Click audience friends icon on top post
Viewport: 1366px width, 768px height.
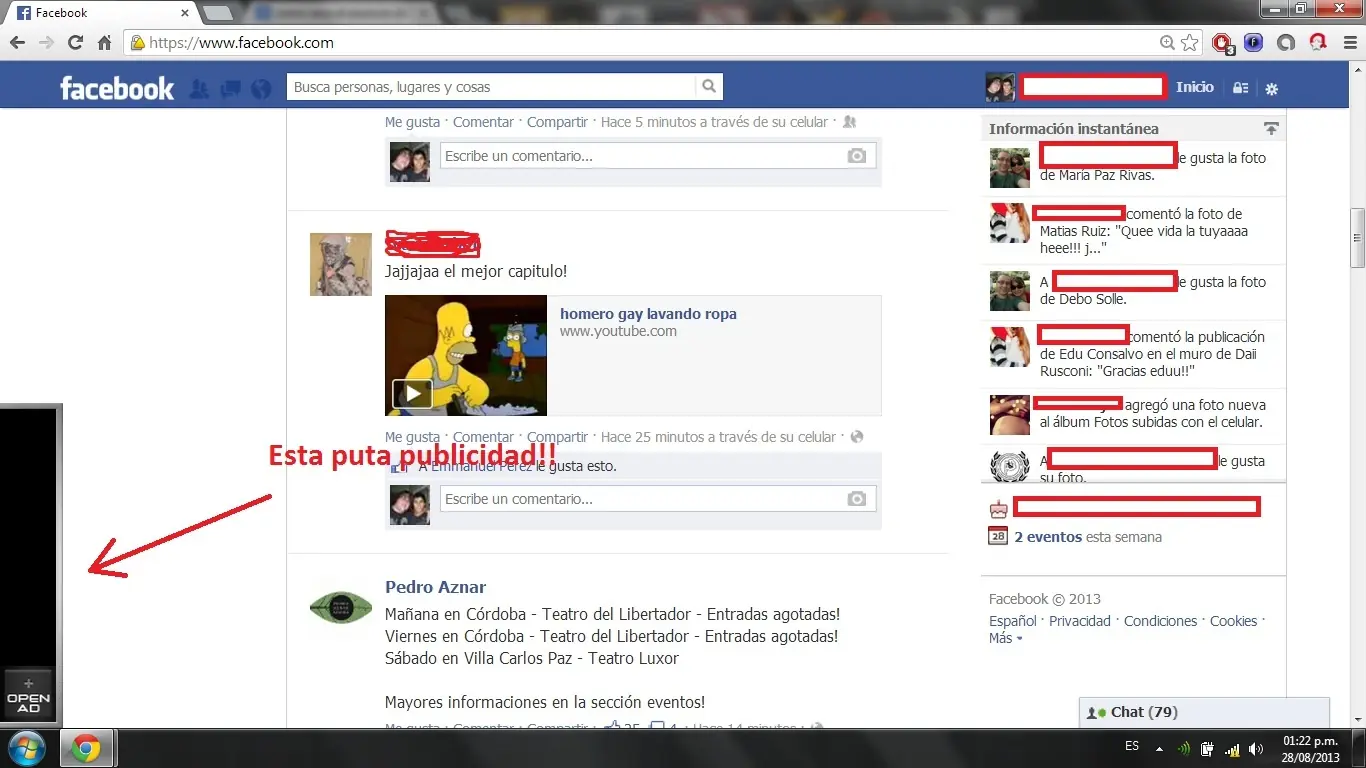point(849,122)
